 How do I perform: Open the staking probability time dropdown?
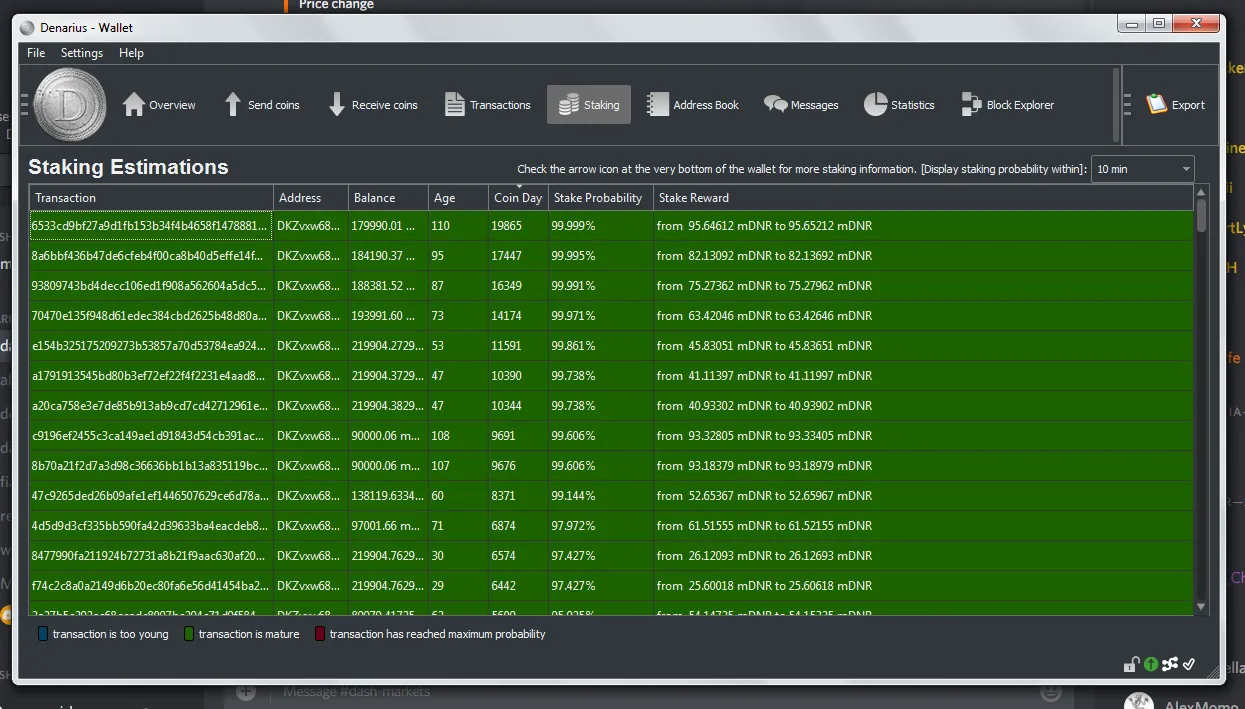(x=1143, y=169)
